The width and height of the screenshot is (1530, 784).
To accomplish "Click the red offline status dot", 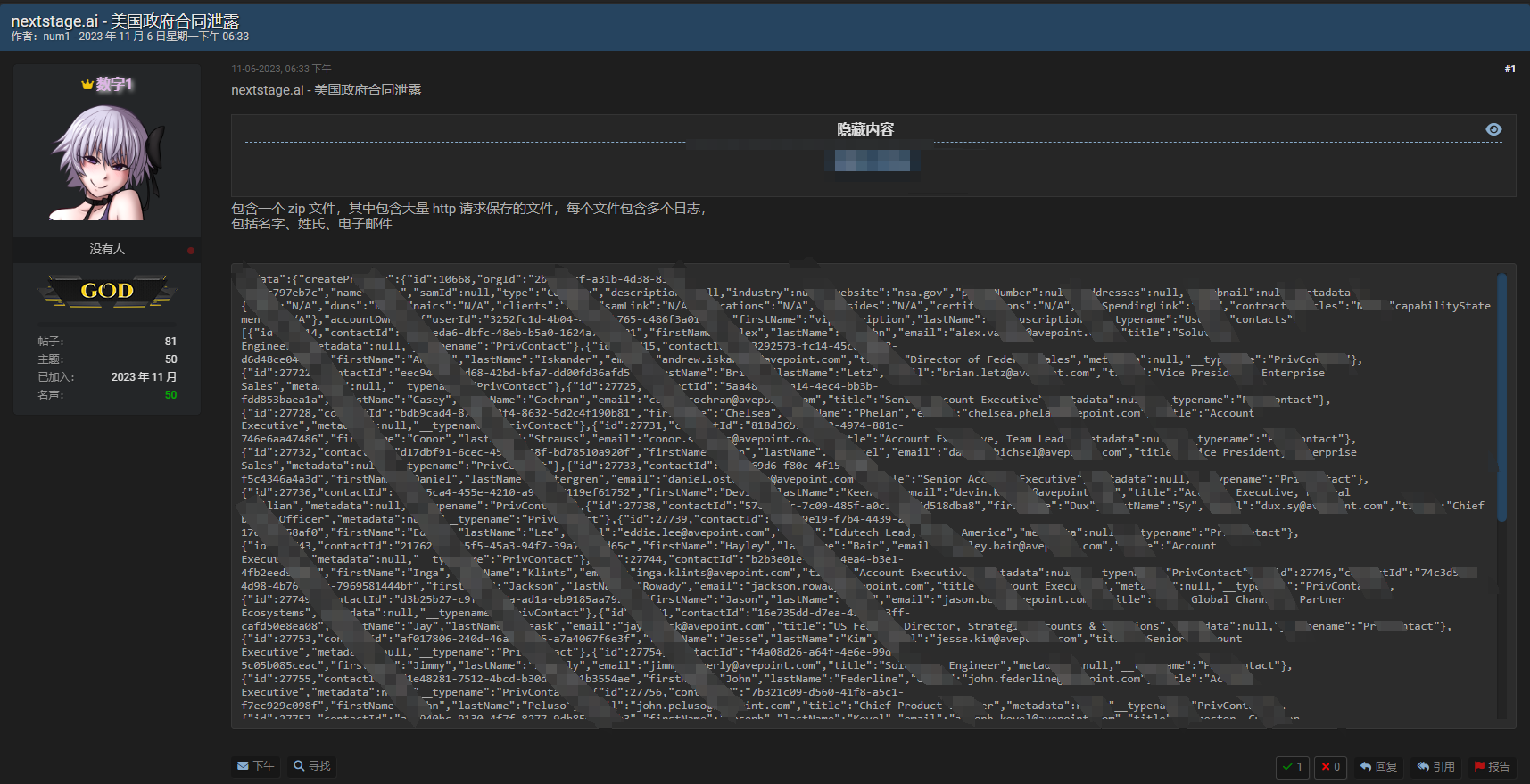I will [x=191, y=251].
